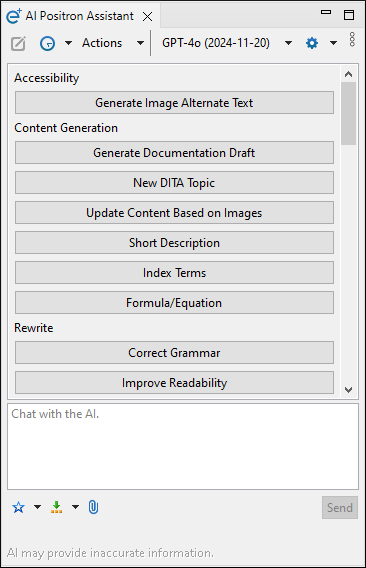Close the AI Positron Assistant tab
The image size is (366, 568).
point(147,16)
